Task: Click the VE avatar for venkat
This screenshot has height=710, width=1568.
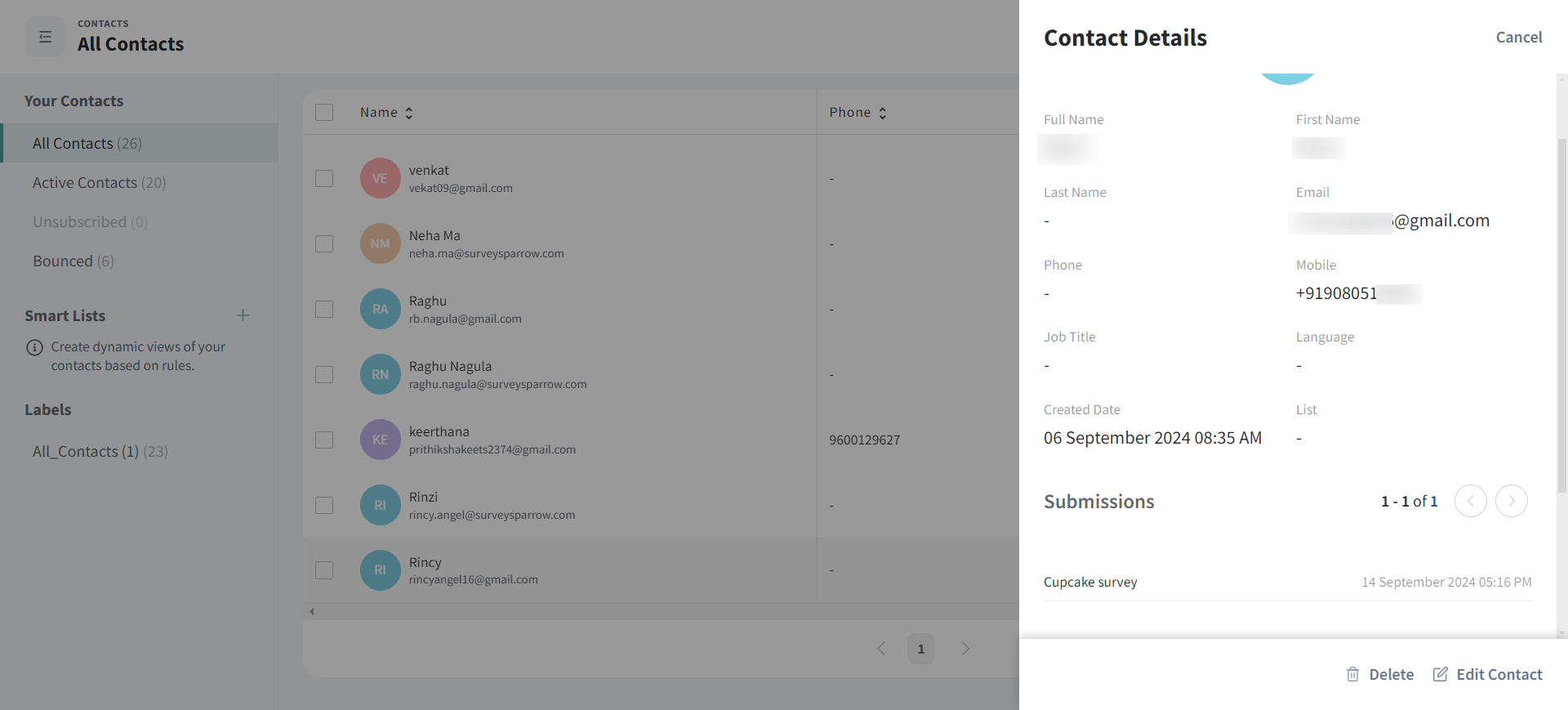Action: click(x=380, y=178)
